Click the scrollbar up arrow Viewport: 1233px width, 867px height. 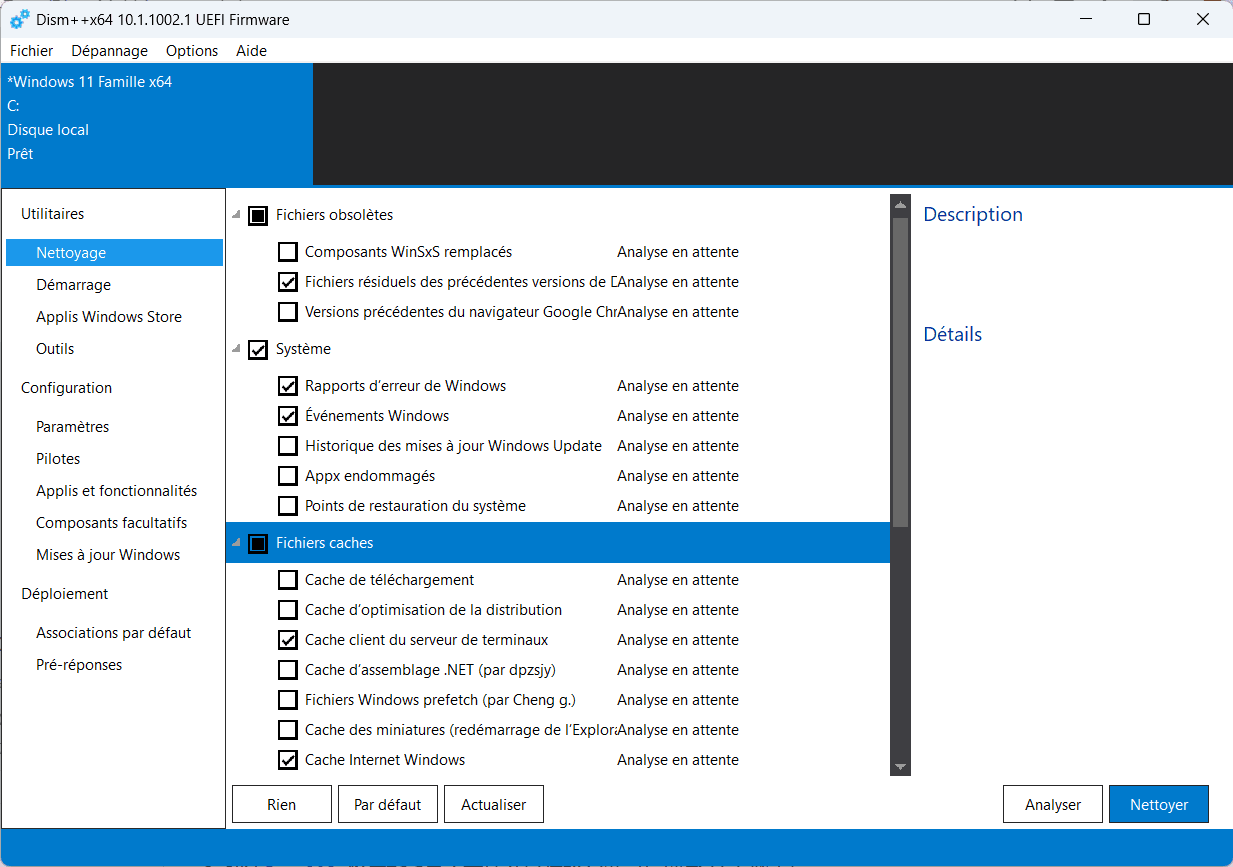tap(900, 205)
